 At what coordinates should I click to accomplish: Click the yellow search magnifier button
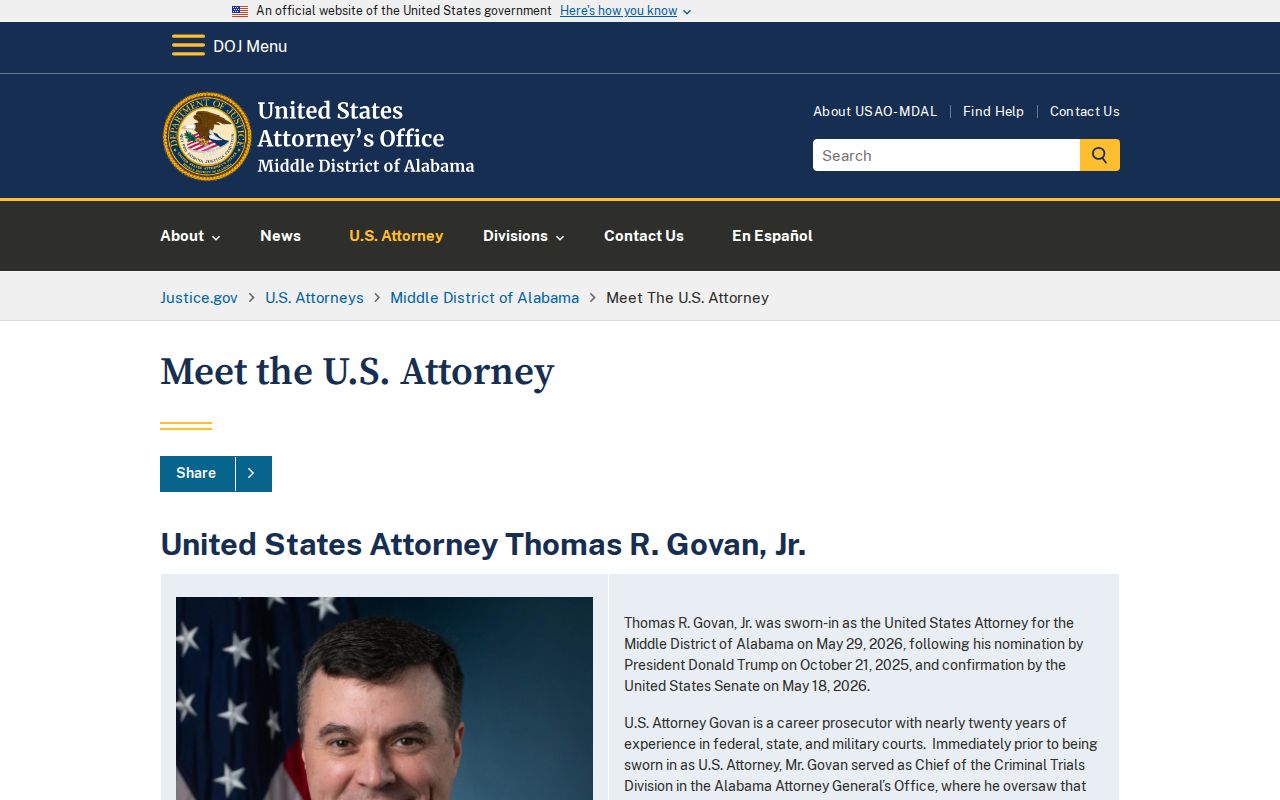1100,155
